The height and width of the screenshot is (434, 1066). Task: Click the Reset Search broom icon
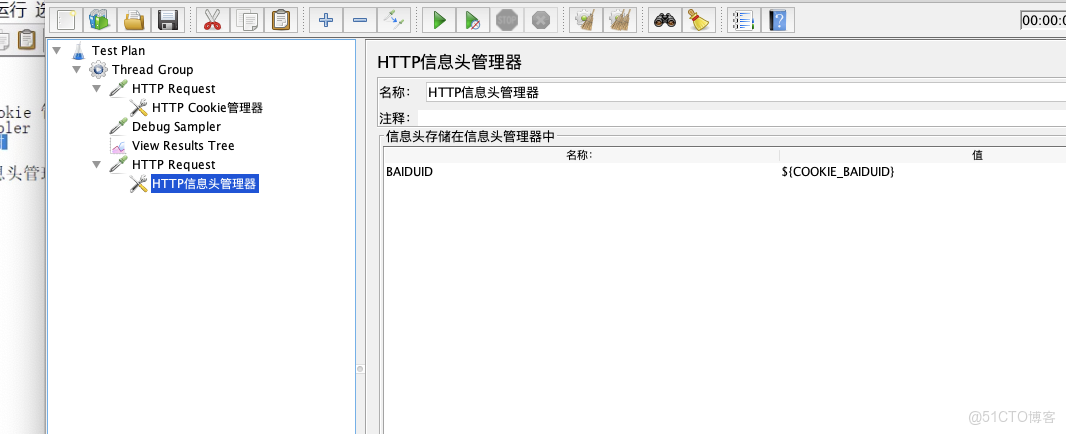click(x=698, y=20)
